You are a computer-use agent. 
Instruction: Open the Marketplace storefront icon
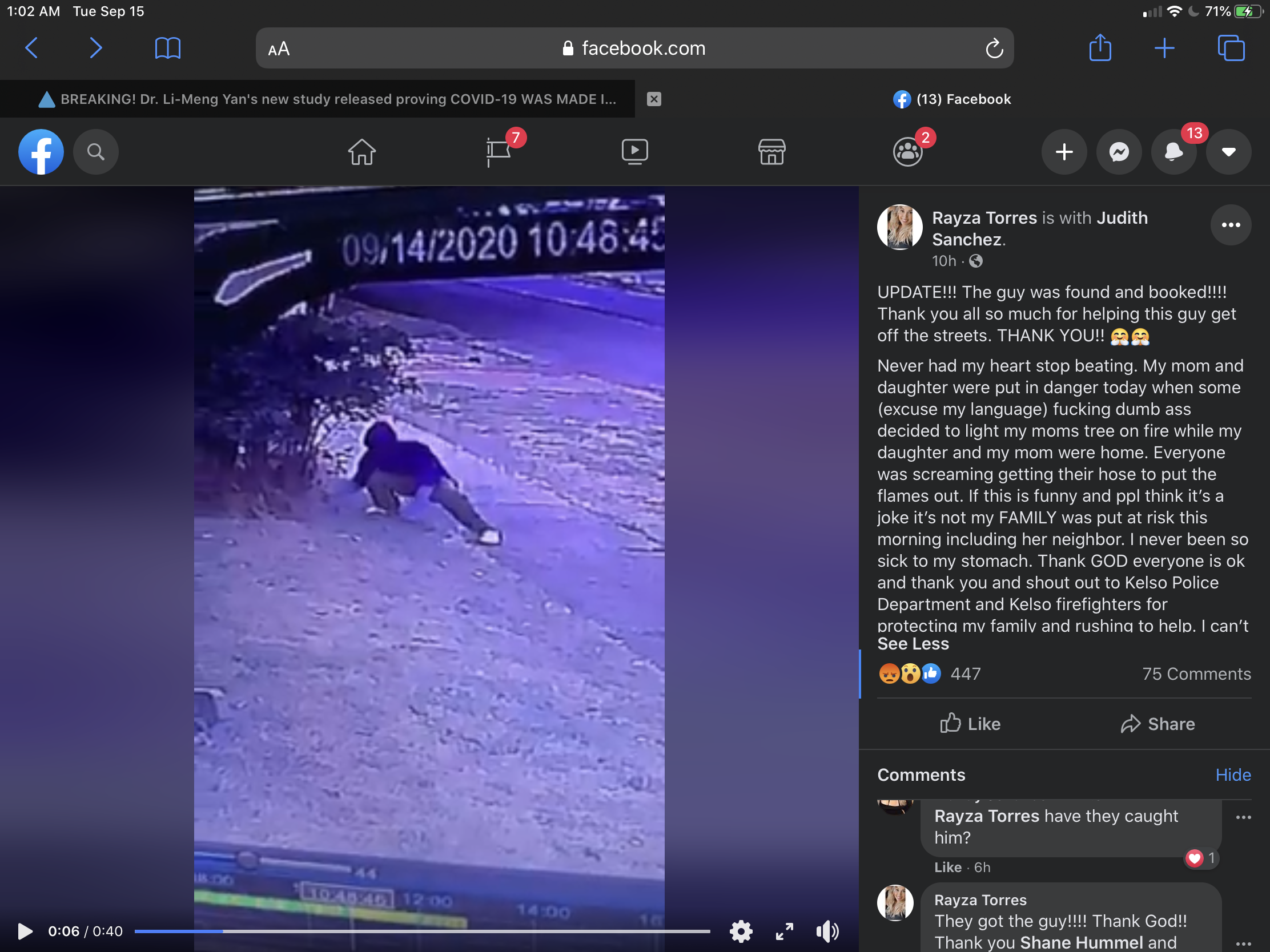(771, 152)
